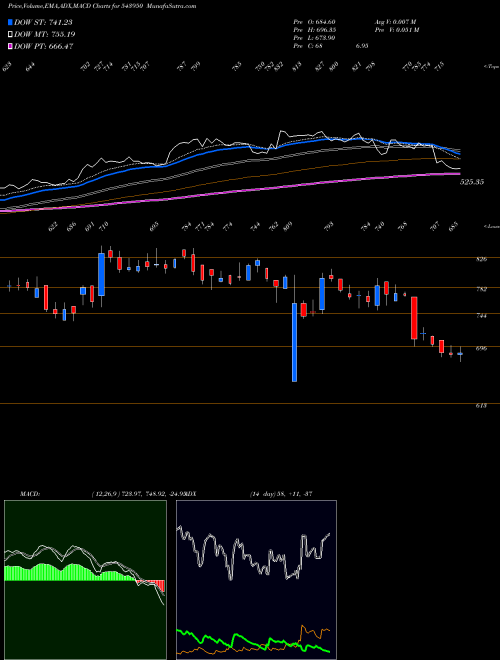This screenshot has width=500, height=660.
Task: Select the 'DOW ST: 741.23' legend text
Action: [43, 22]
